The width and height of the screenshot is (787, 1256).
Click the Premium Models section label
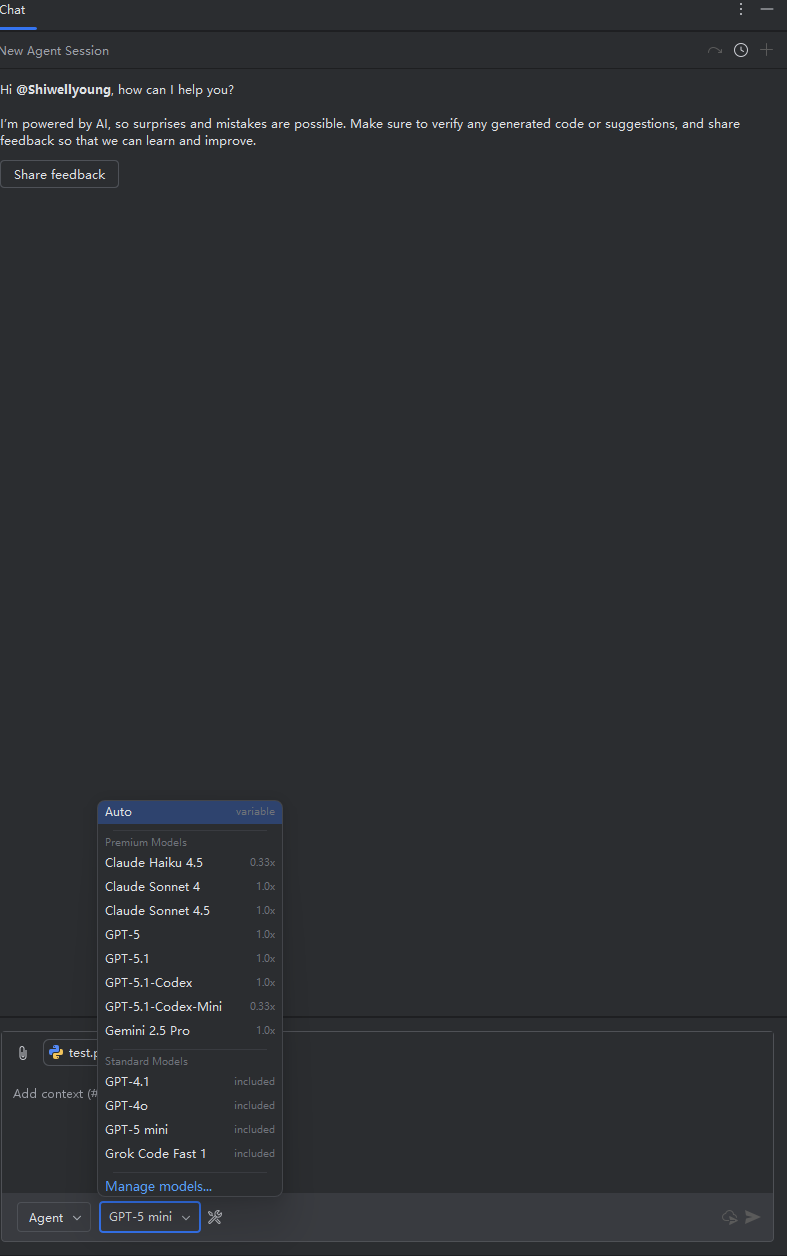coord(146,842)
